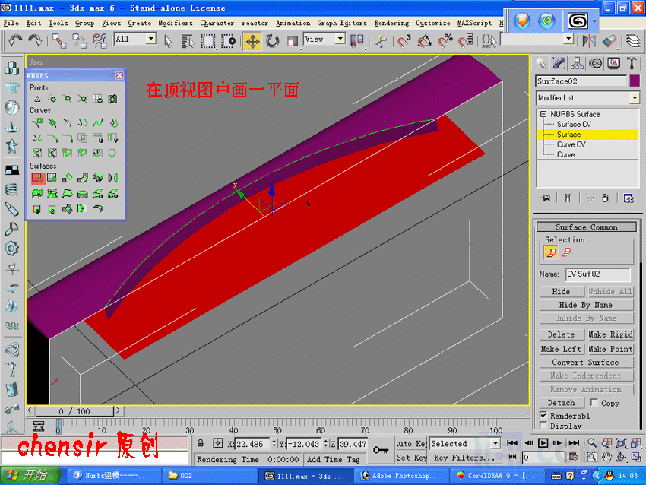Click the Redo arrow icon
The image size is (646, 485).
[35, 40]
